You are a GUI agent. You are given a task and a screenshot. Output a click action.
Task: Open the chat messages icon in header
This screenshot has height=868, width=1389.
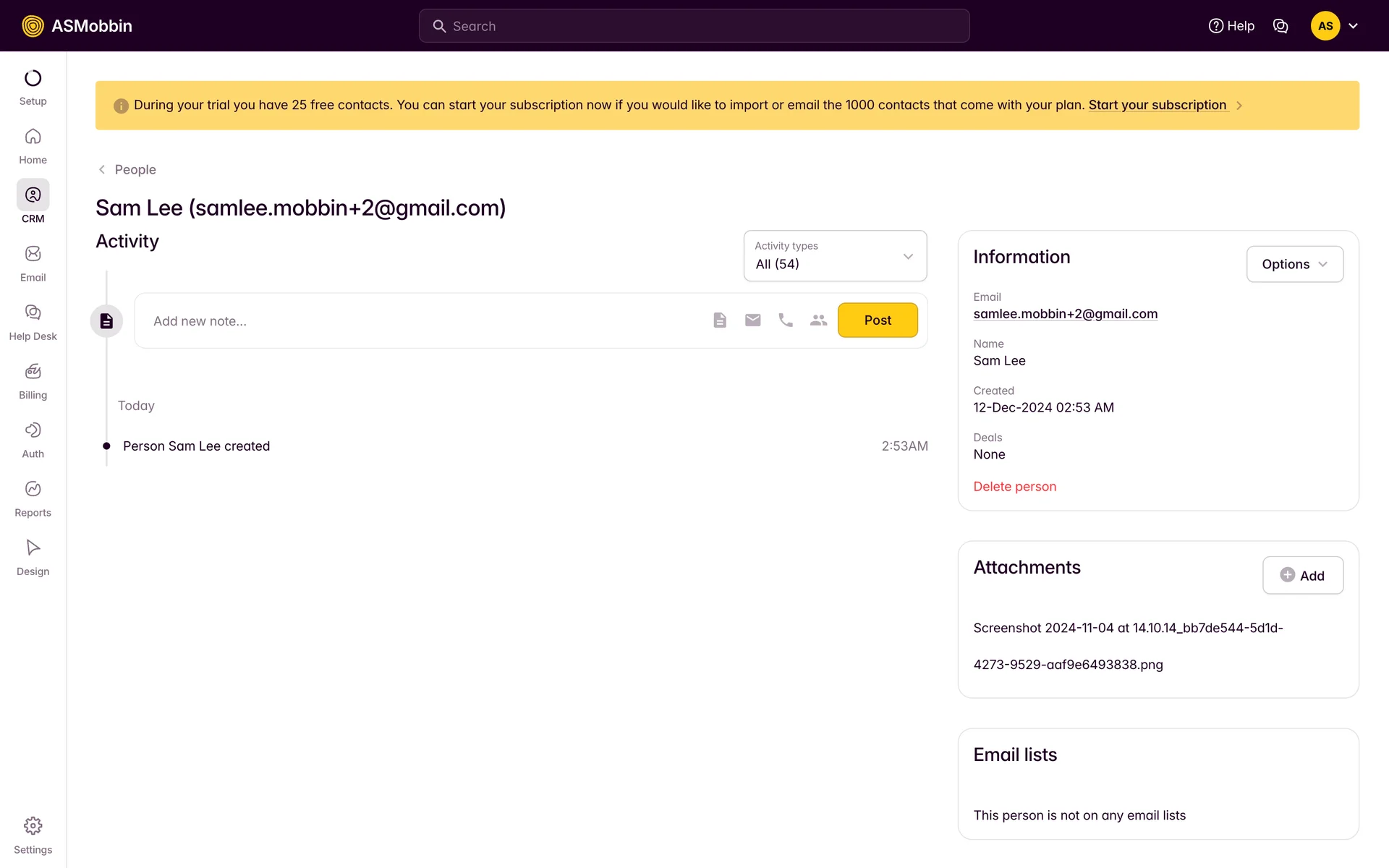[x=1280, y=26]
